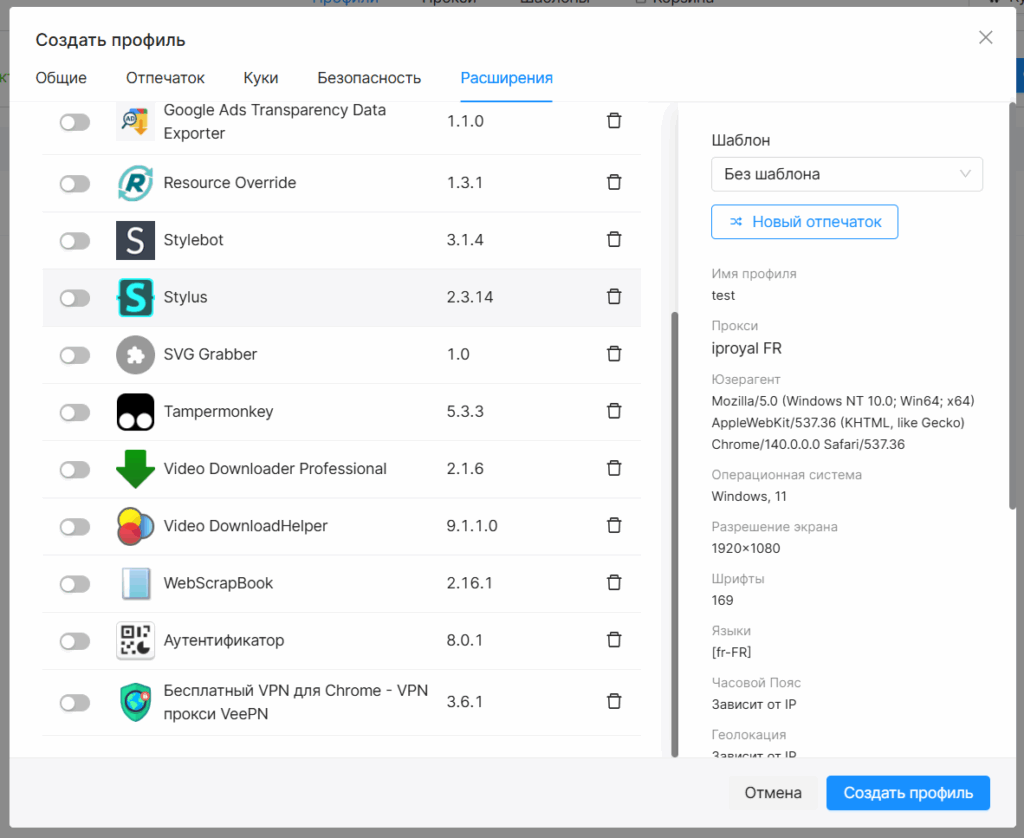Click the proxy value iproyal FR
This screenshot has height=838, width=1024.
point(746,348)
